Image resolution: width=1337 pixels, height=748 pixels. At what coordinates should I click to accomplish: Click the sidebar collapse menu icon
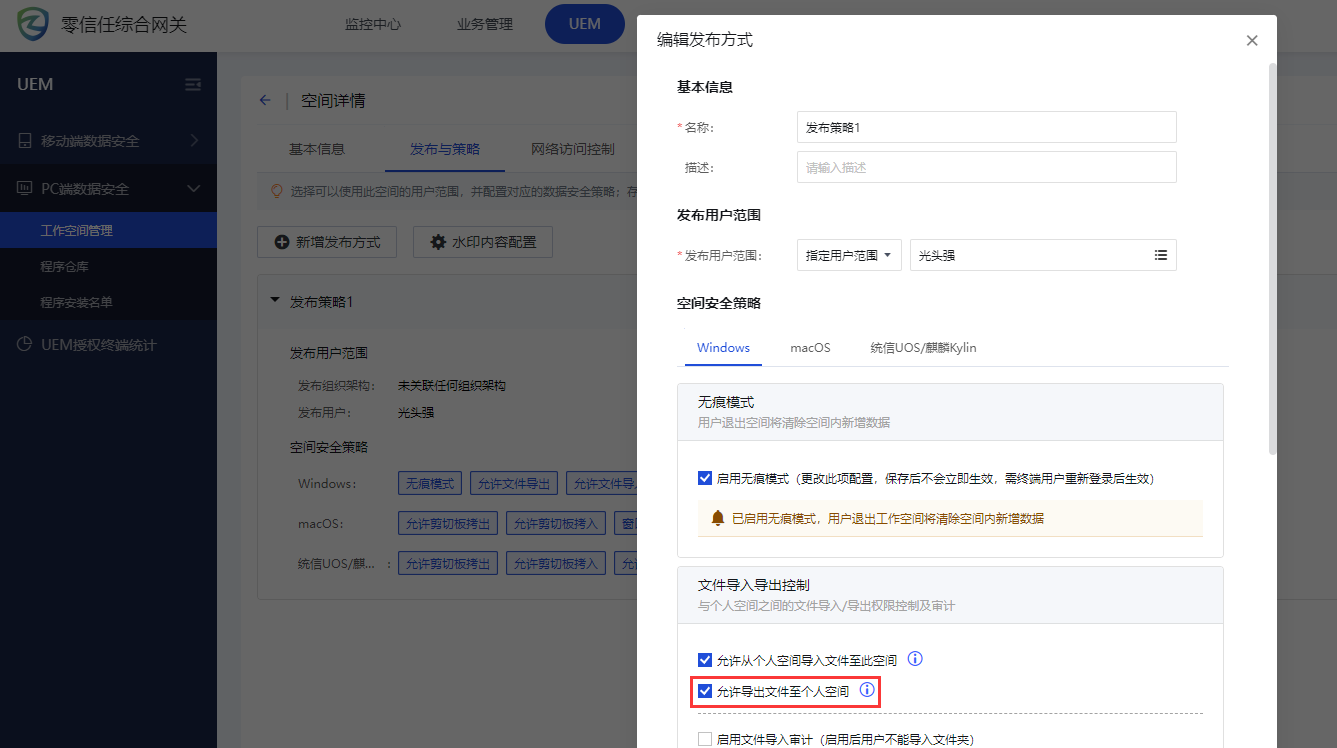pos(193,85)
